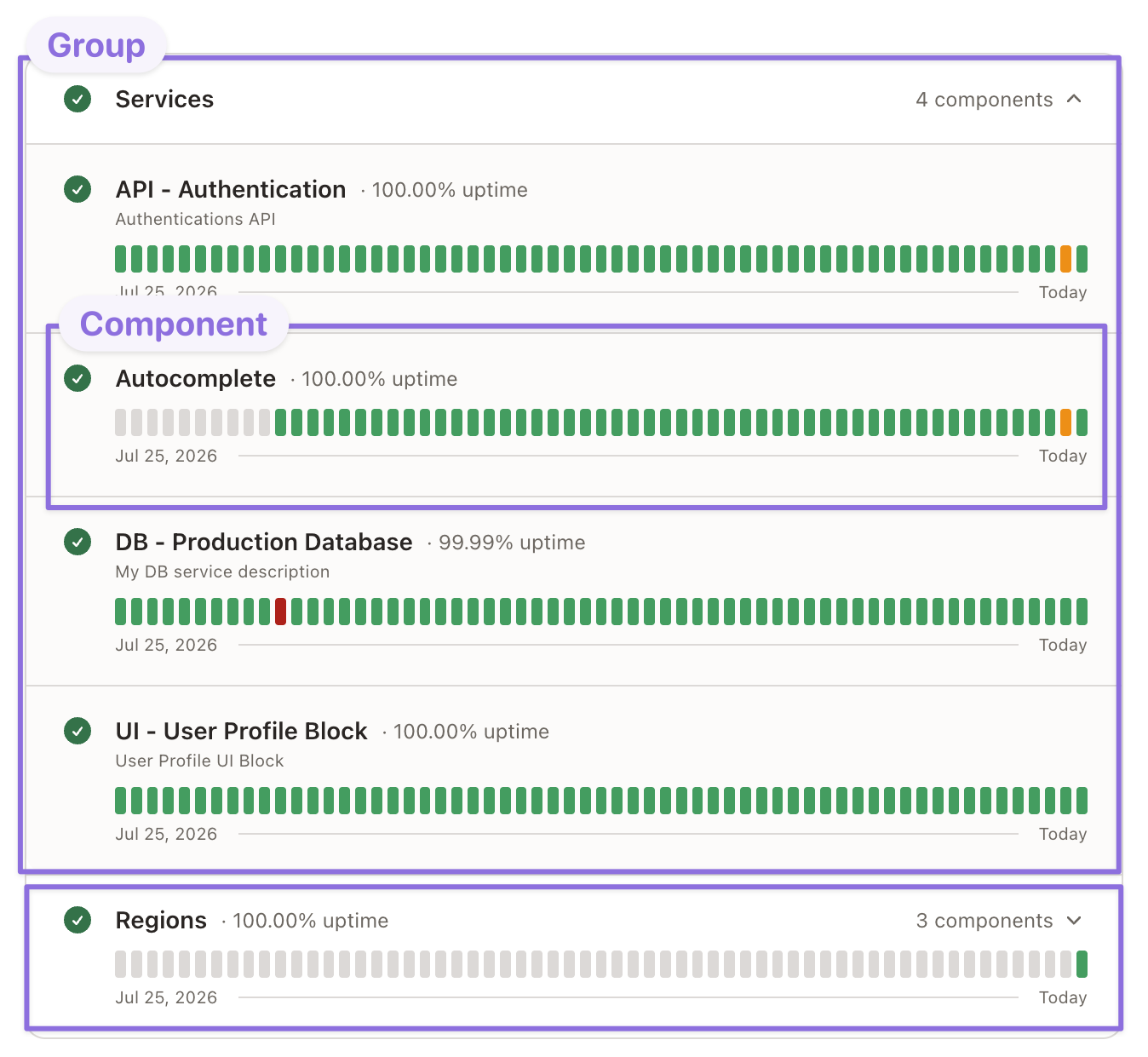Click 'Authentications API' description text
This screenshot has height=1057, width=1148.
(x=195, y=219)
